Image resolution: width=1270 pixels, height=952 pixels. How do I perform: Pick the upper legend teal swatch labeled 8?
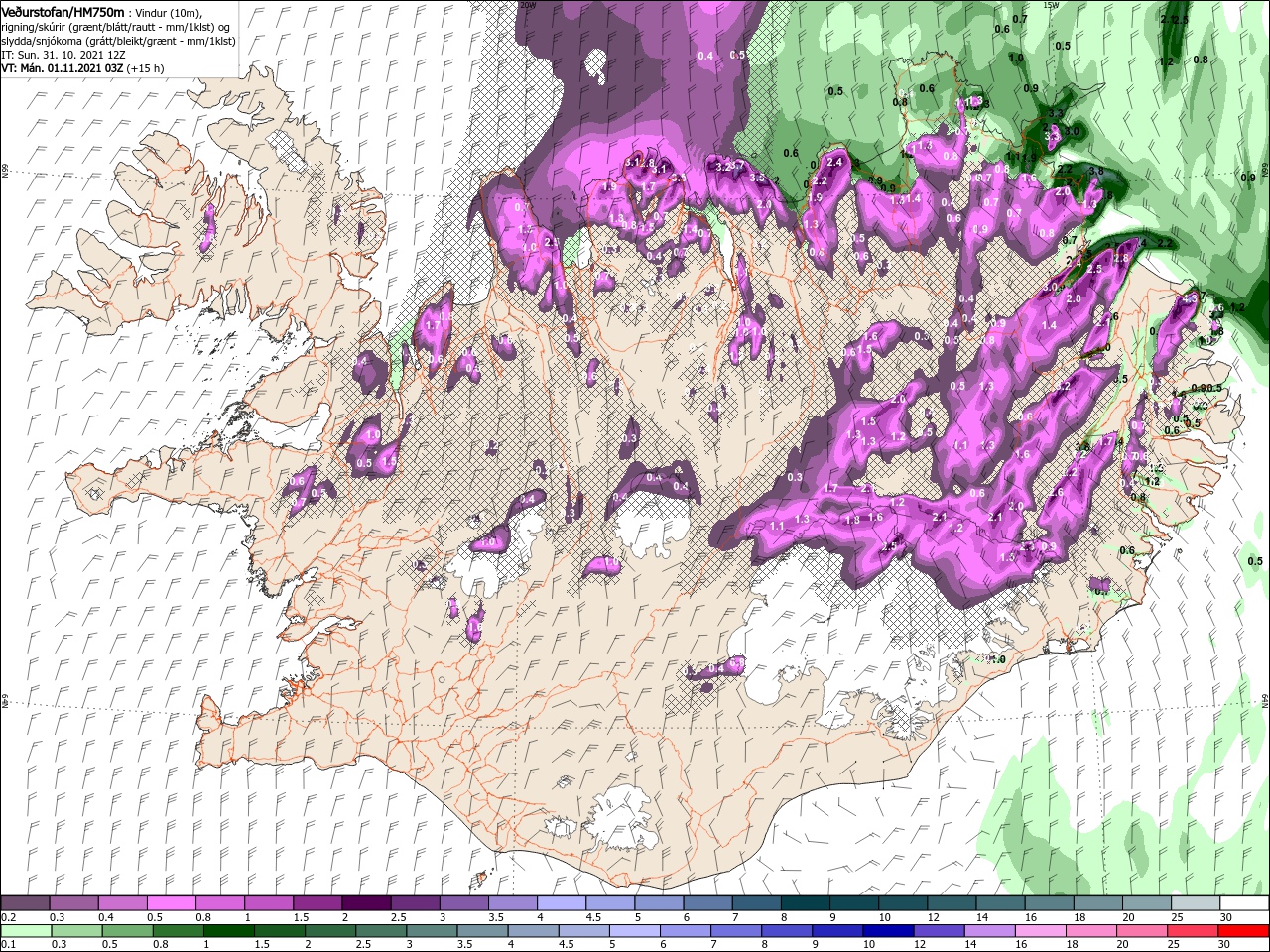pyautogui.click(x=804, y=903)
